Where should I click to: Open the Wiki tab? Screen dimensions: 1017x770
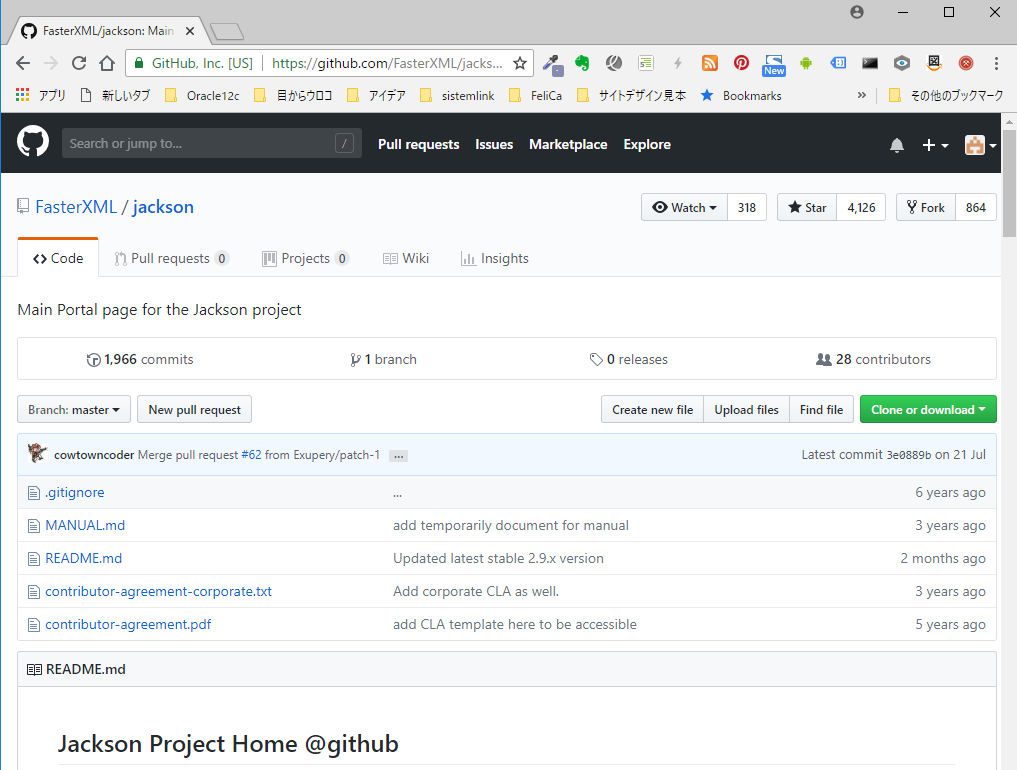click(x=406, y=258)
